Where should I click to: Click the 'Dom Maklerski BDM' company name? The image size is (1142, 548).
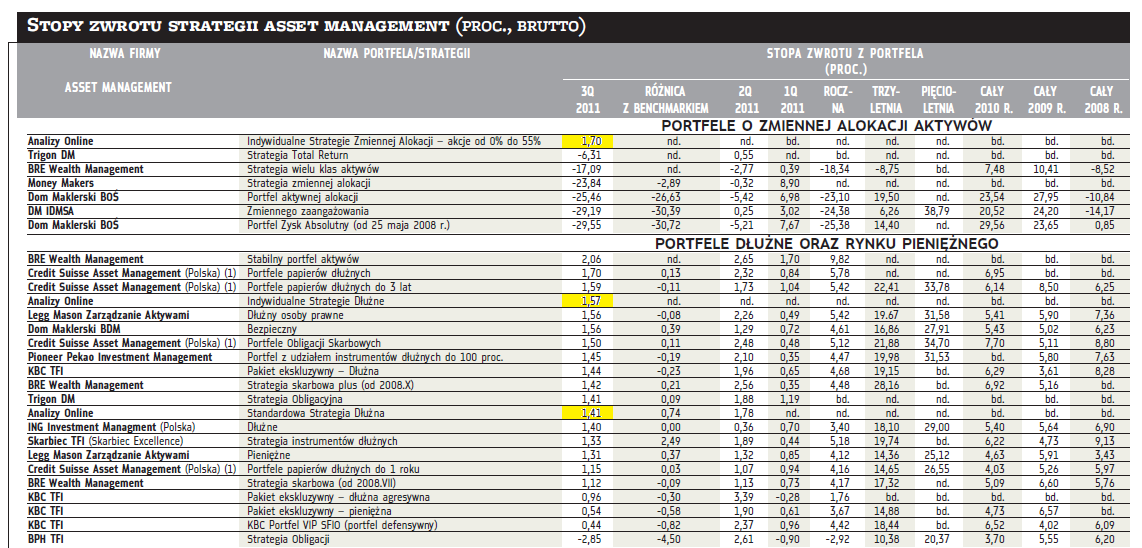[x=75, y=329]
